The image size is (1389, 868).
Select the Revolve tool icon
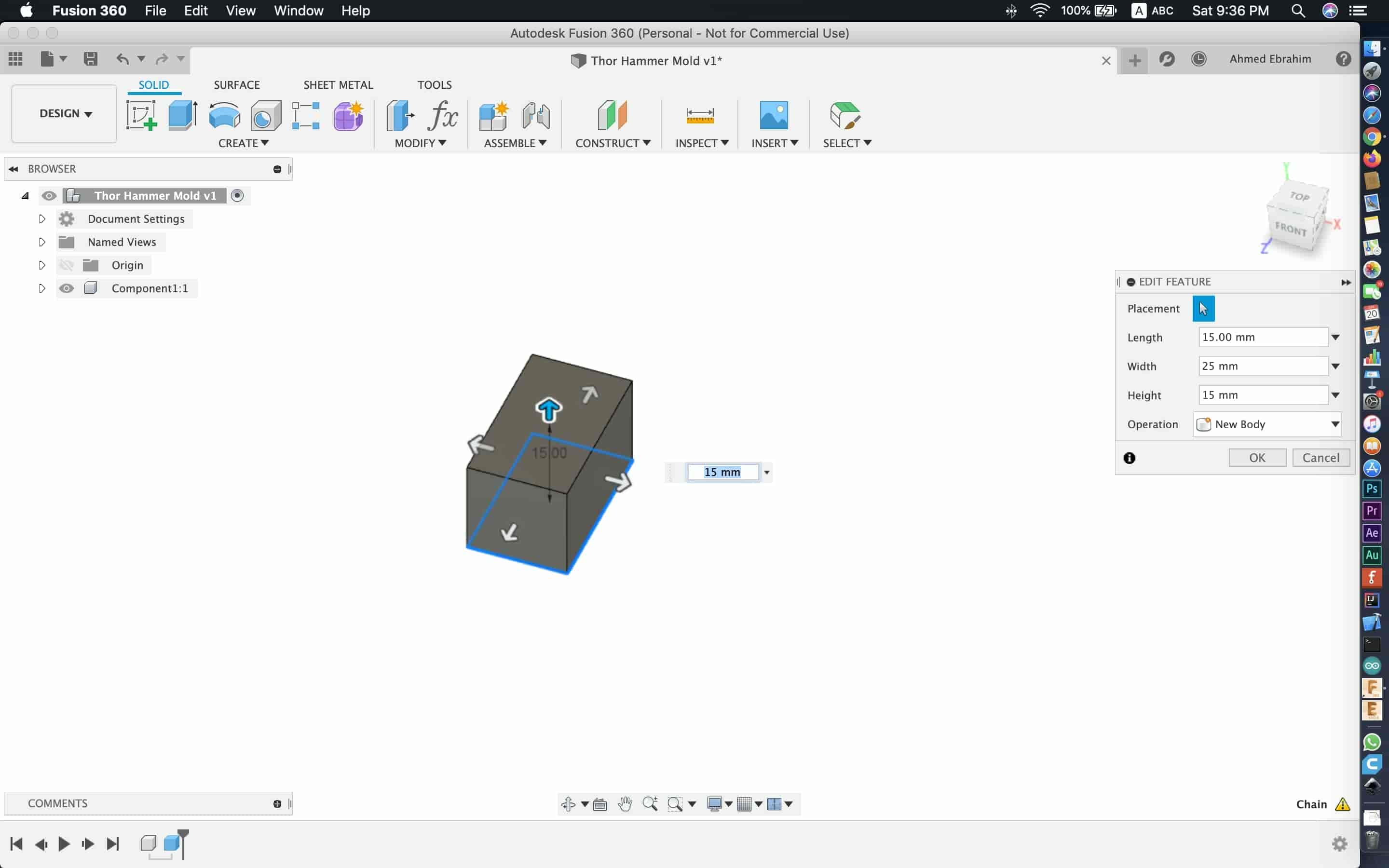click(x=224, y=115)
